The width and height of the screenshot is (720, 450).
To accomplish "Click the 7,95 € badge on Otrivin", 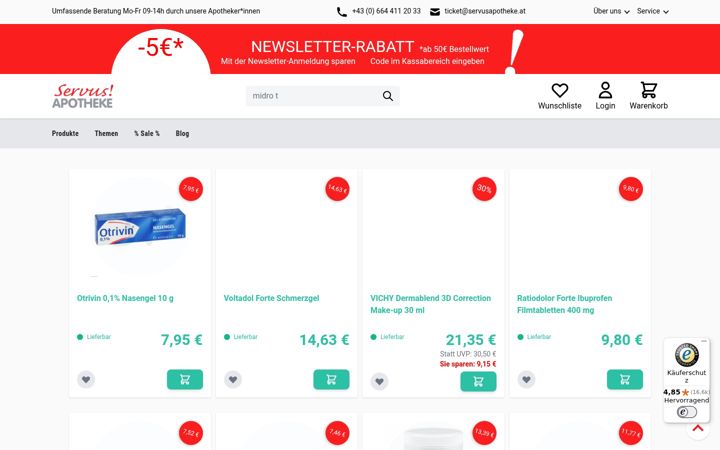I will coord(191,189).
